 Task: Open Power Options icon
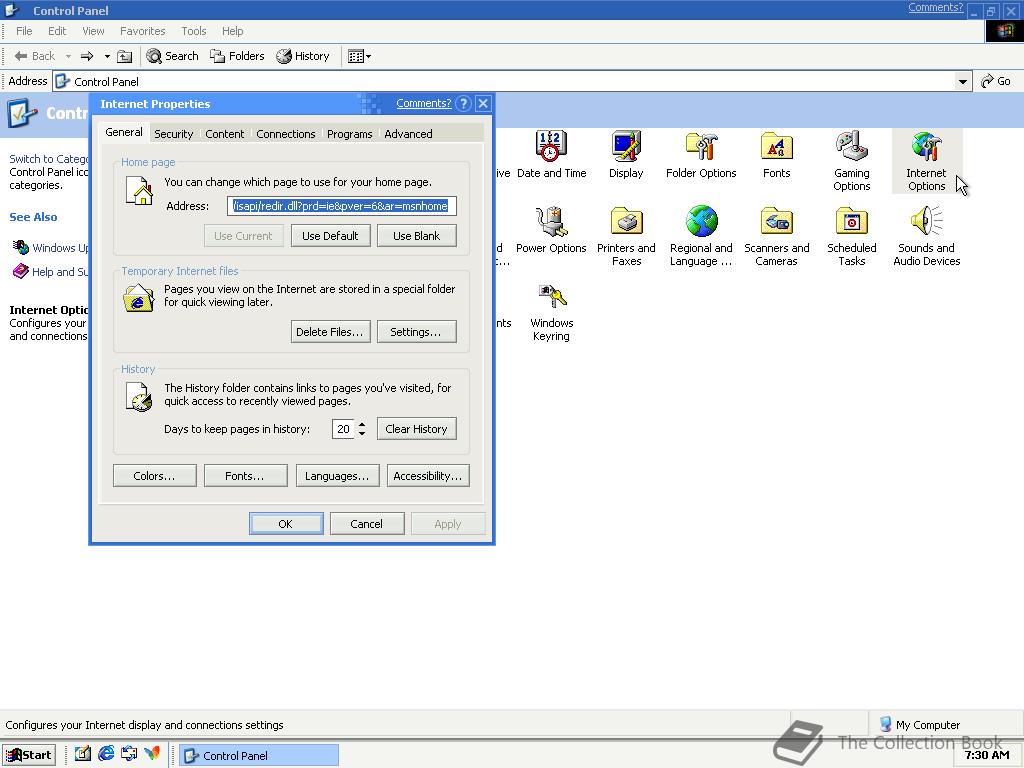551,231
